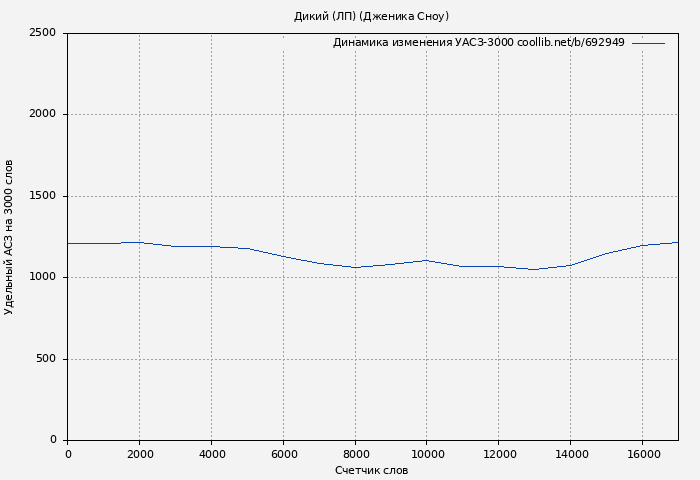Click the 500 tick label on y-axis
Screen dimensions: 700x480
coord(46,359)
